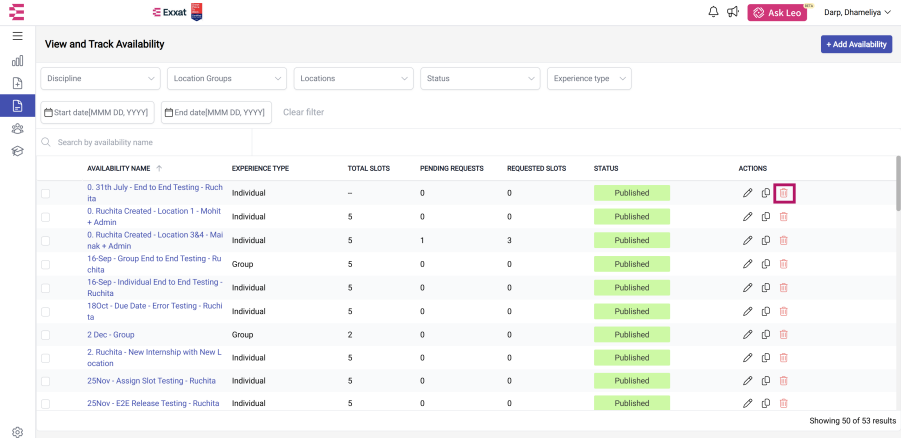This screenshot has width=902, height=438.
Task: Open 0. 31th July - End to End Testing link
Action: tap(155, 193)
